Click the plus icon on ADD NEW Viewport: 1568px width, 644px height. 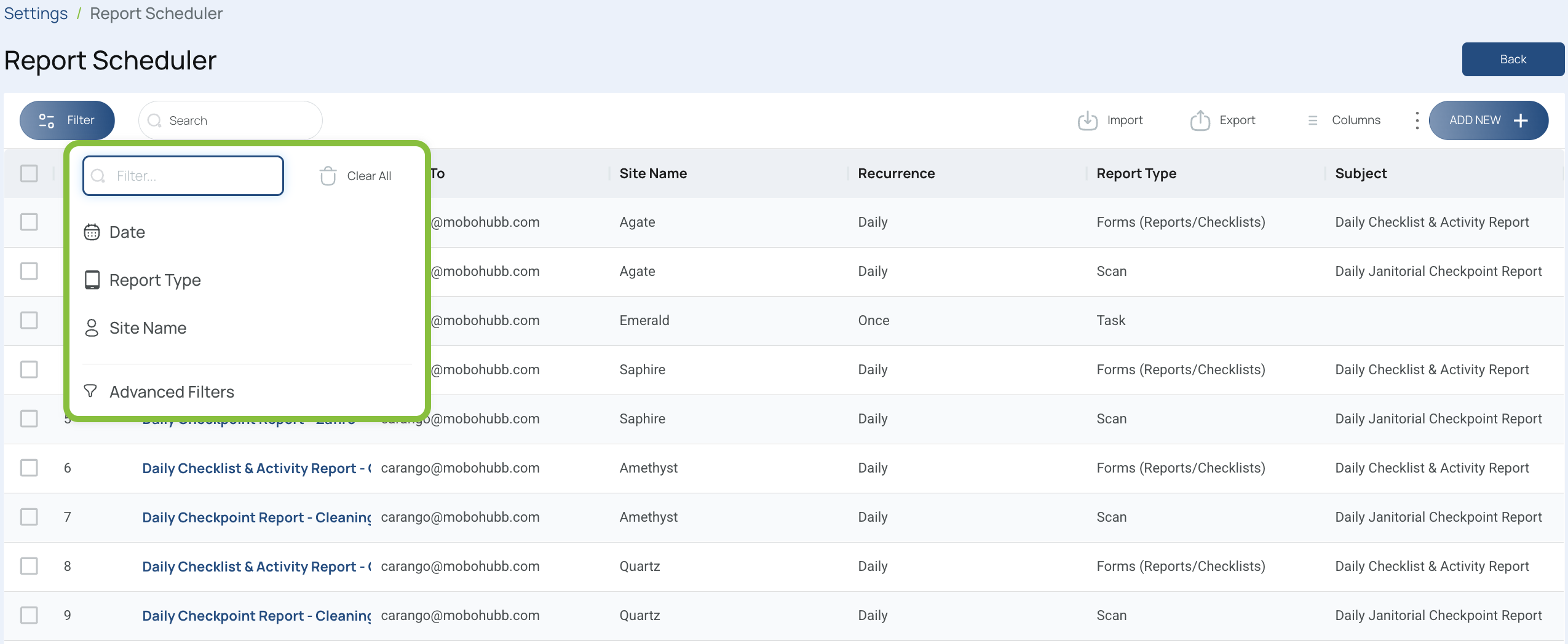[x=1521, y=120]
